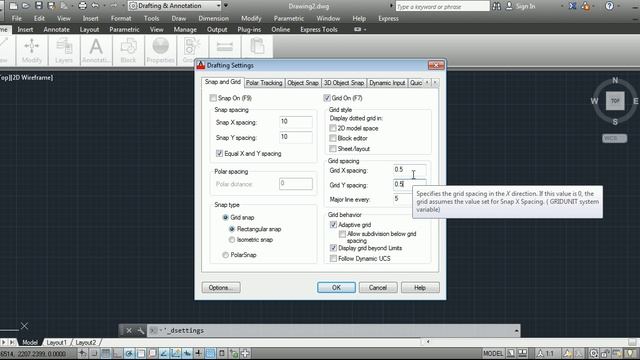The height and width of the screenshot is (360, 640).
Task: Click the Autodesk Exchange X icon
Action: coord(573,6)
